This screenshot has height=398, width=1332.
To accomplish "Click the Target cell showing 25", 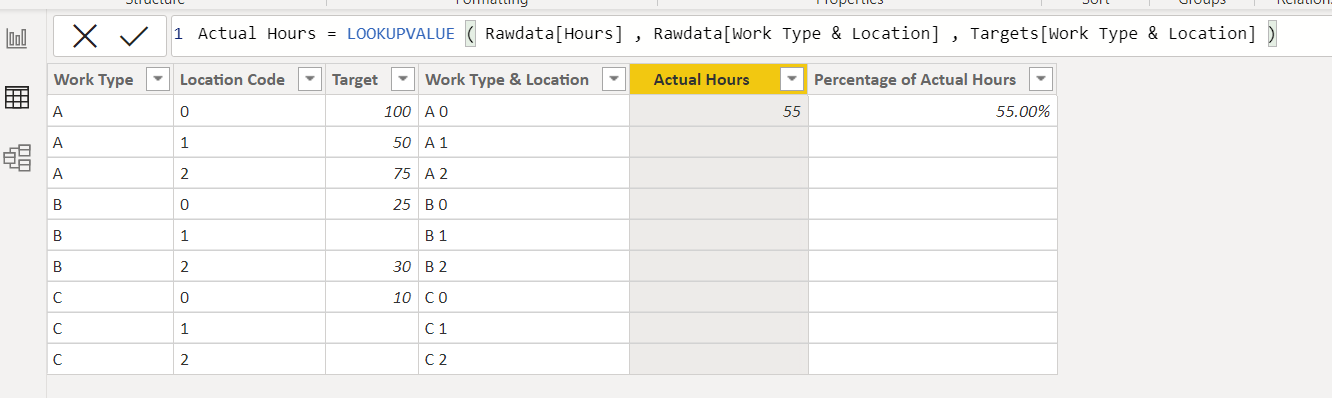I will 372,204.
